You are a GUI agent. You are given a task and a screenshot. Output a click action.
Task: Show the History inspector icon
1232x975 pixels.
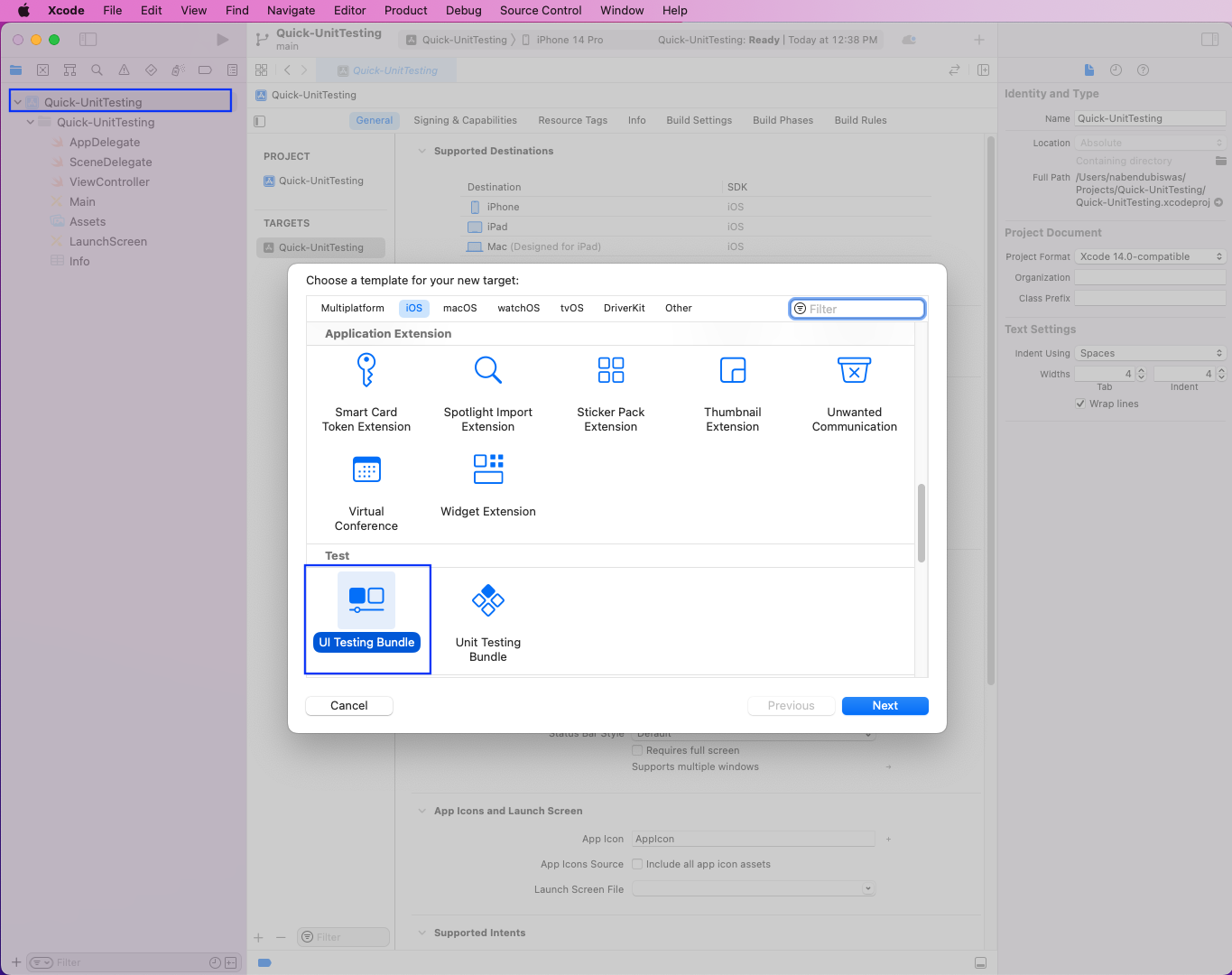click(x=1116, y=70)
